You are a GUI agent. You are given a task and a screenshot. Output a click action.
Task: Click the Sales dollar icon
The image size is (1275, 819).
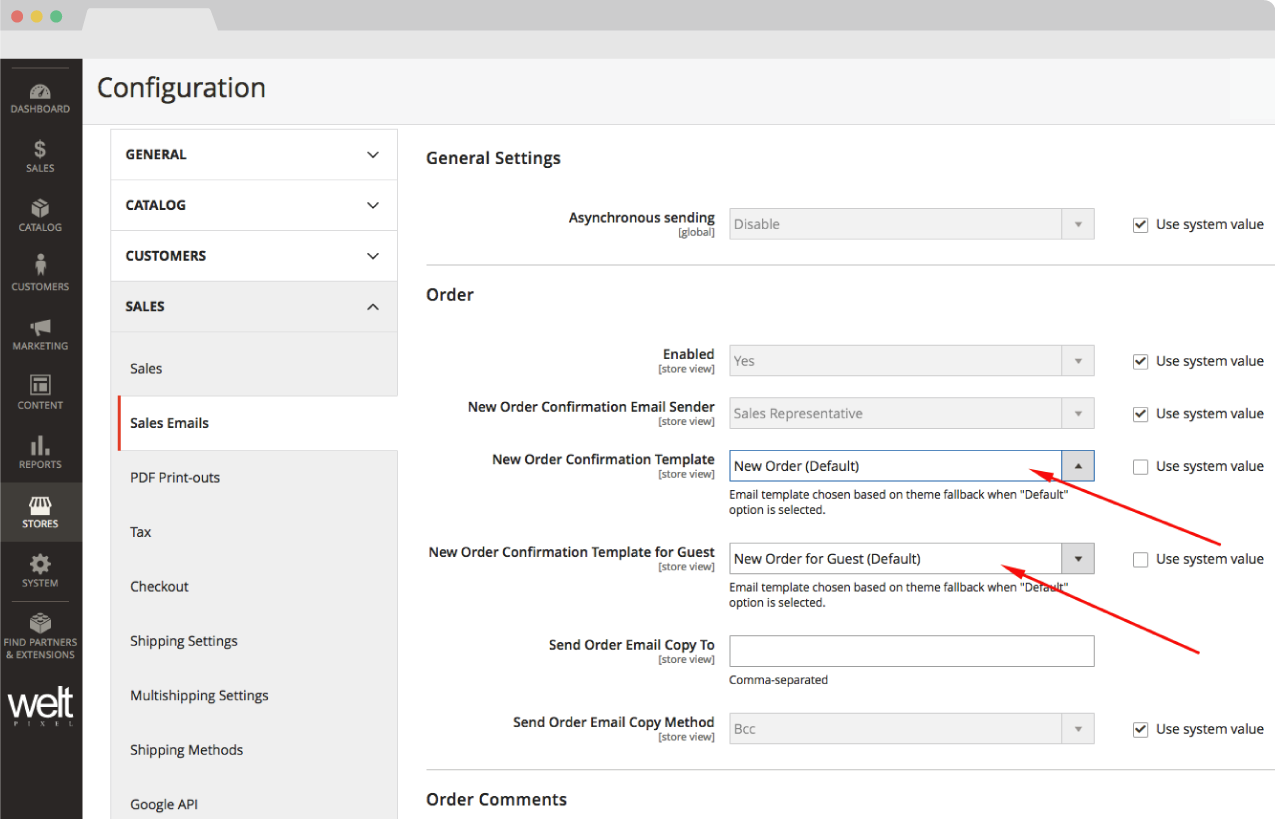click(40, 151)
